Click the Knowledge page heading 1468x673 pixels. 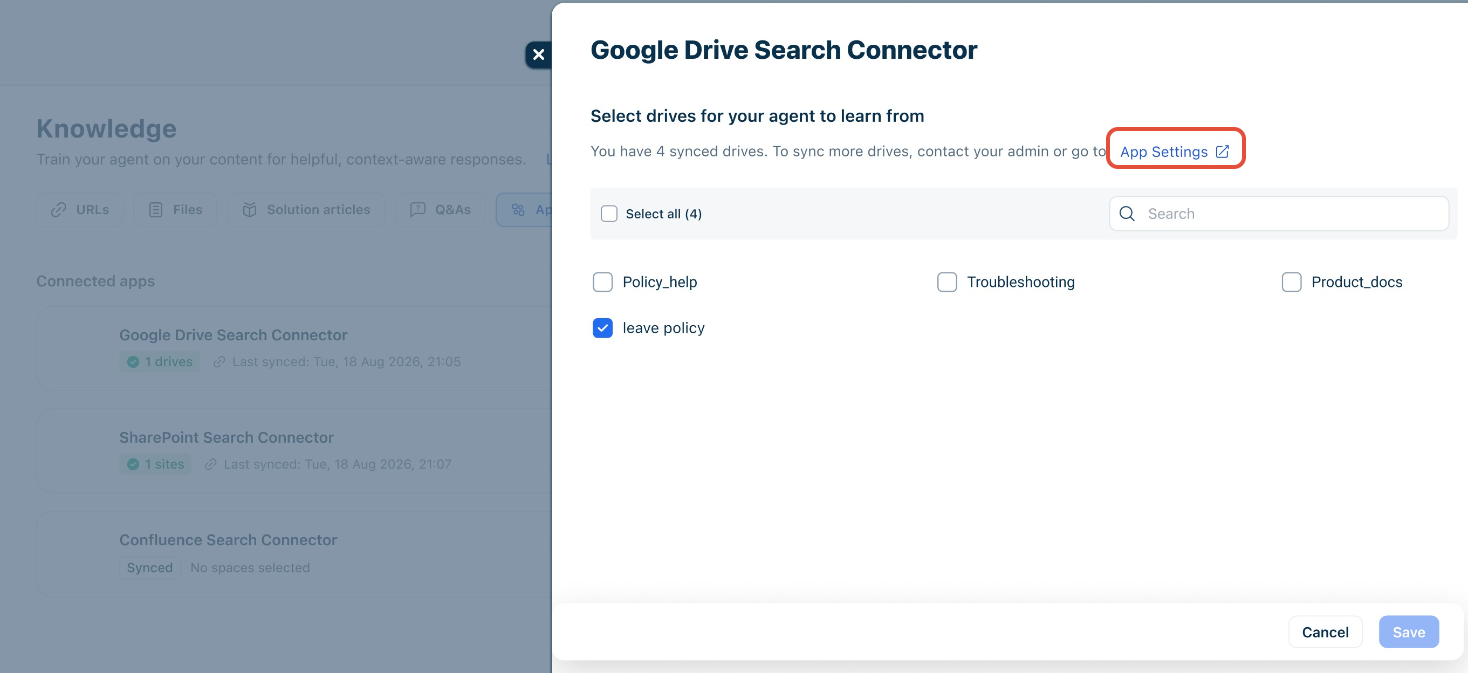pyautogui.click(x=107, y=129)
